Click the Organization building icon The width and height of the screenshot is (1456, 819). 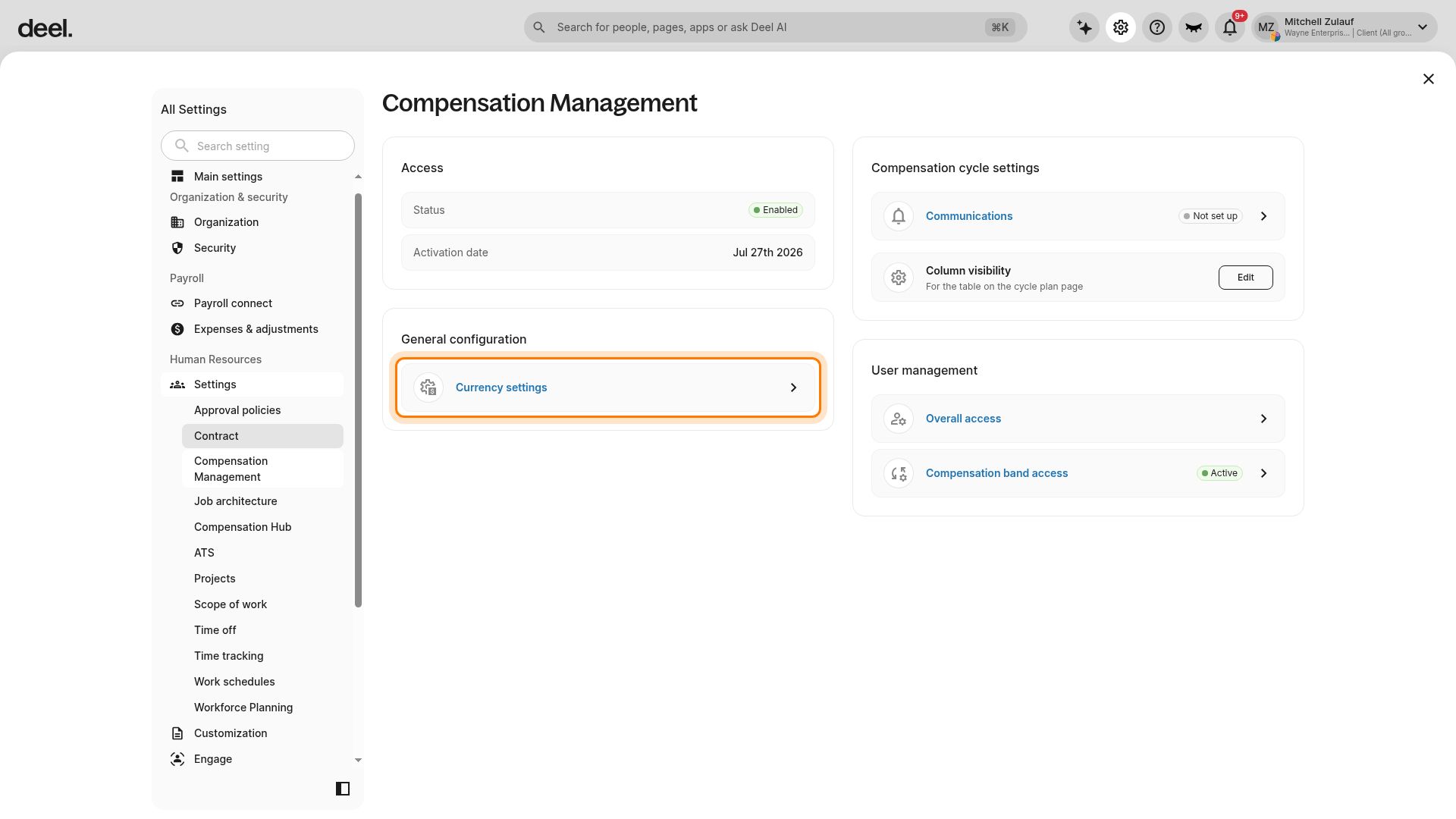[x=177, y=222]
